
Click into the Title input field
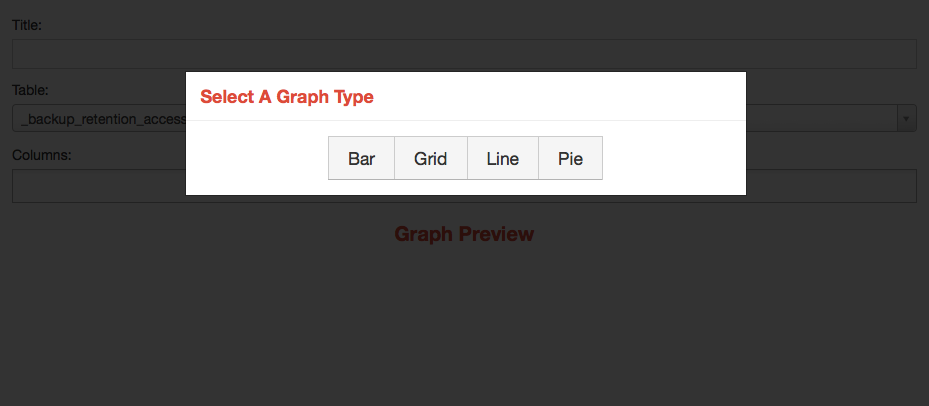click(x=464, y=54)
